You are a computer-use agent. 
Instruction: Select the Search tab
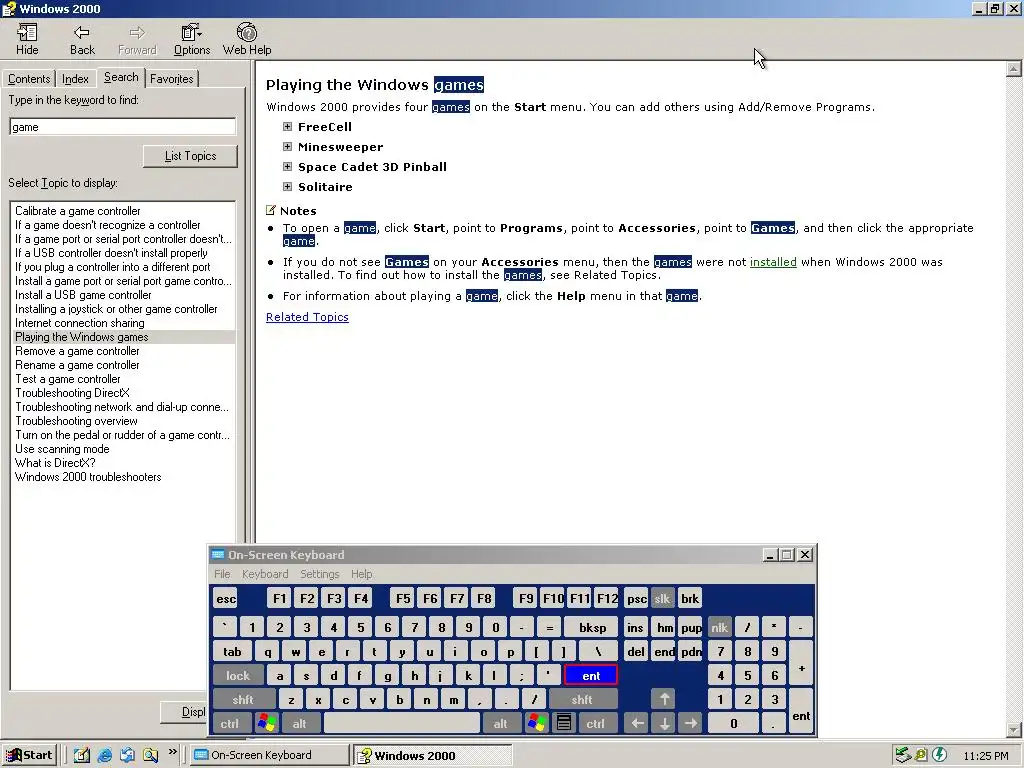[121, 77]
